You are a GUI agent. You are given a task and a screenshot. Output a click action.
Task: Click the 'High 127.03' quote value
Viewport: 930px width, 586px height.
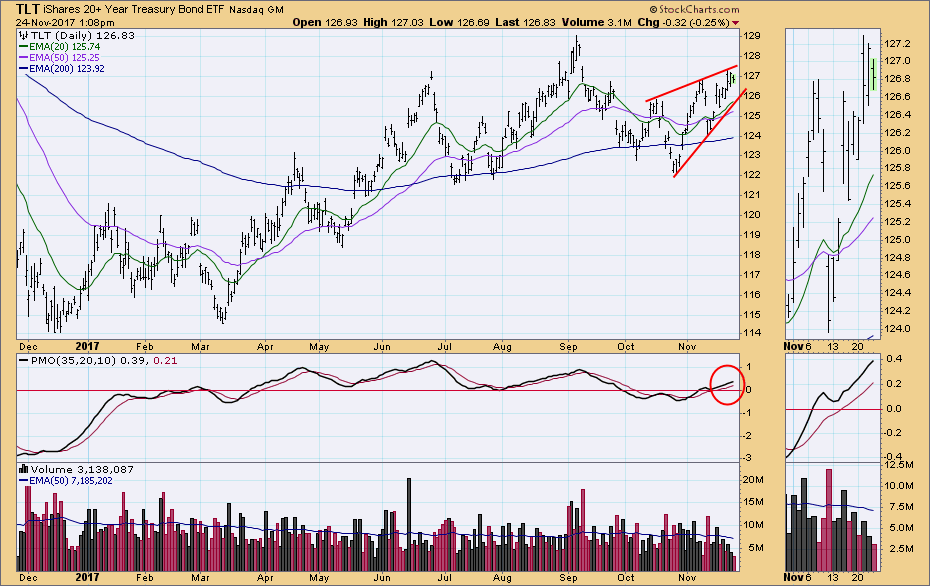[x=393, y=23]
